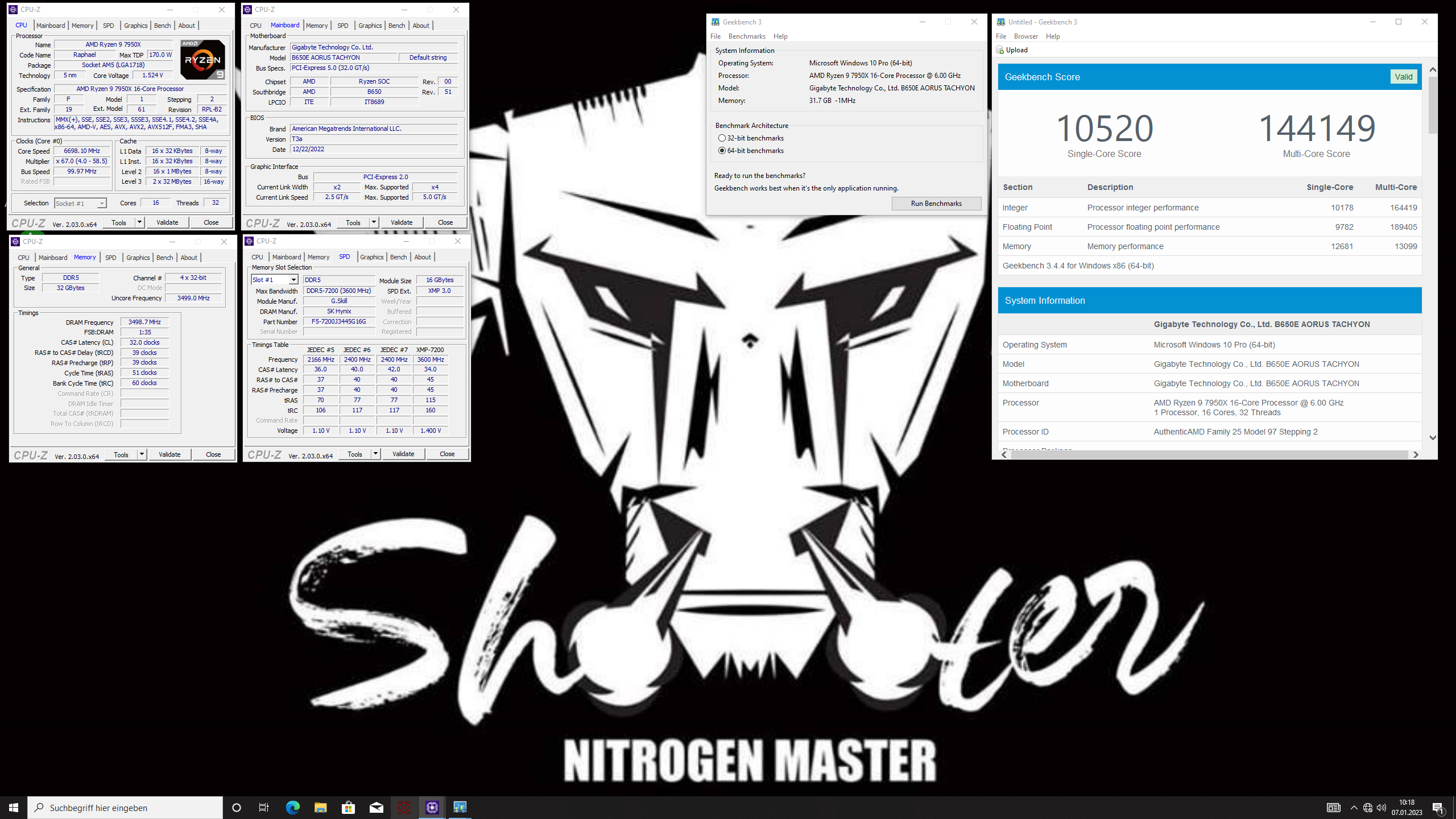
Task: Click the Geekbench taskbar icon
Action: pyautogui.click(x=460, y=807)
